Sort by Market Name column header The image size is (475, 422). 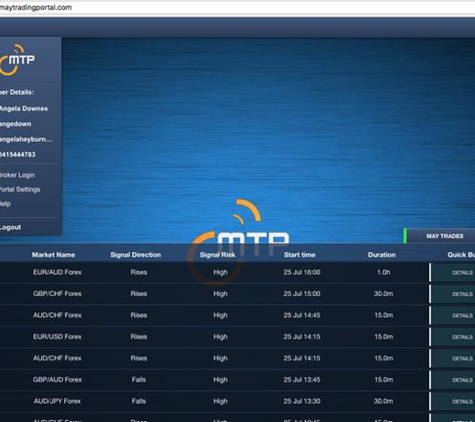53,255
